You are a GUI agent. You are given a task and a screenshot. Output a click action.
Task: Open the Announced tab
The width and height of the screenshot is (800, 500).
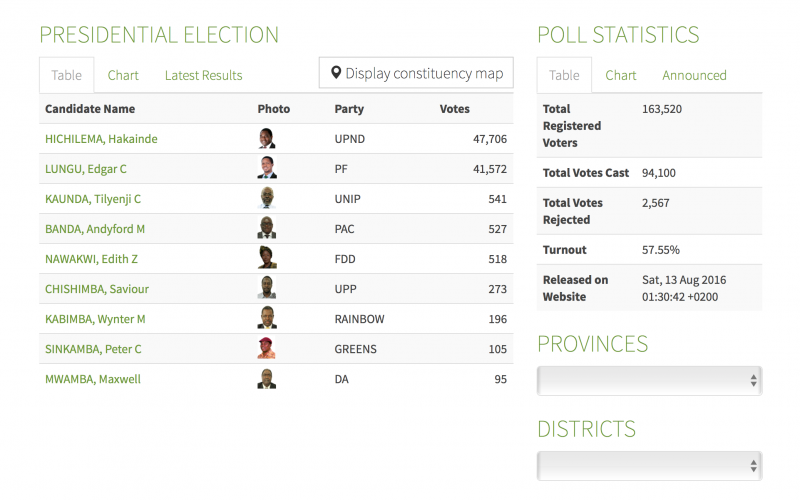pyautogui.click(x=694, y=75)
